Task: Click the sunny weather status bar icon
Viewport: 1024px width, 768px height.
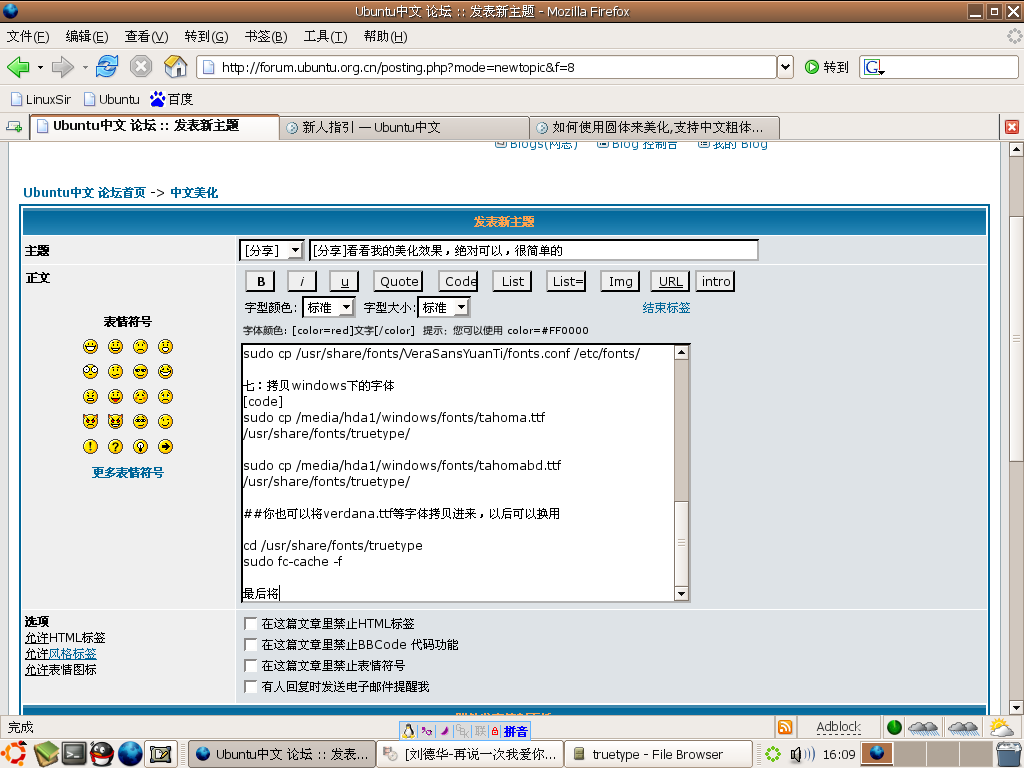Action: pos(1000,727)
